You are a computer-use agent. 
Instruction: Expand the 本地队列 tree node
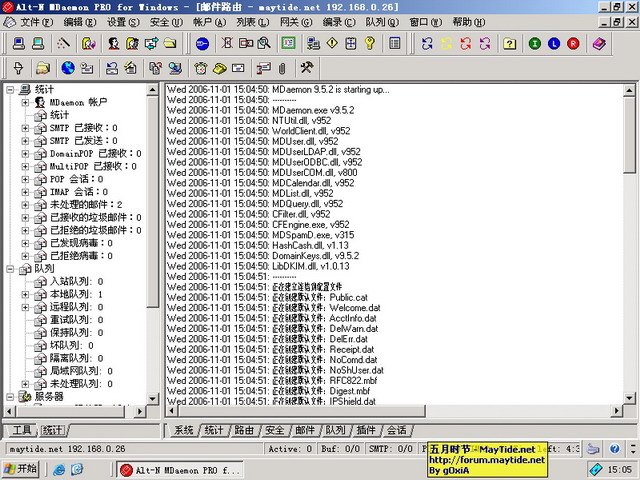(x=26, y=295)
